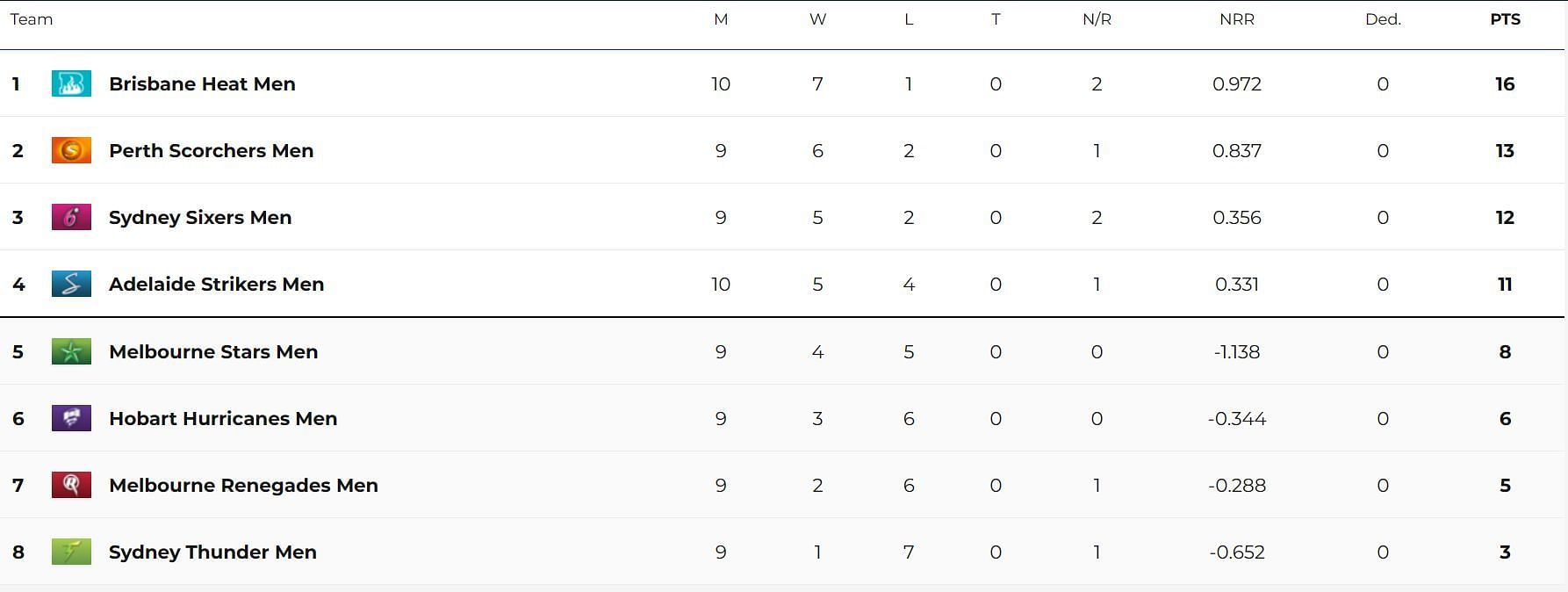Click the Ded. column header
1568x592 pixels.
pyautogui.click(x=1383, y=19)
